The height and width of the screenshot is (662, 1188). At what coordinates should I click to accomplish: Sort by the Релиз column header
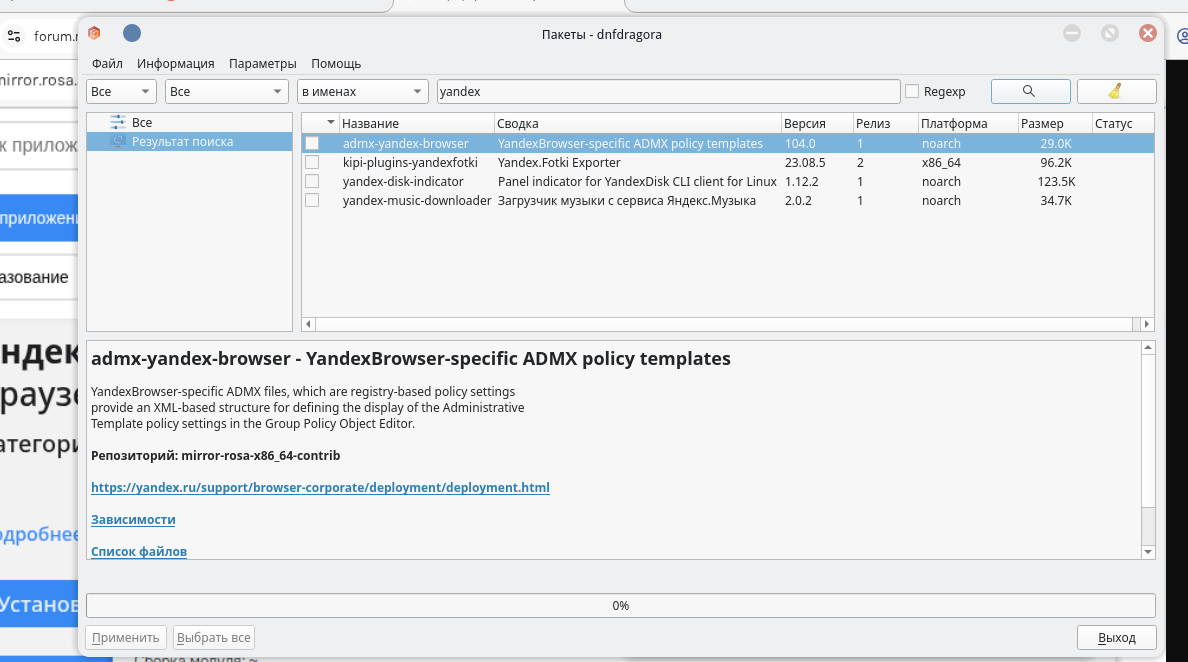point(885,123)
